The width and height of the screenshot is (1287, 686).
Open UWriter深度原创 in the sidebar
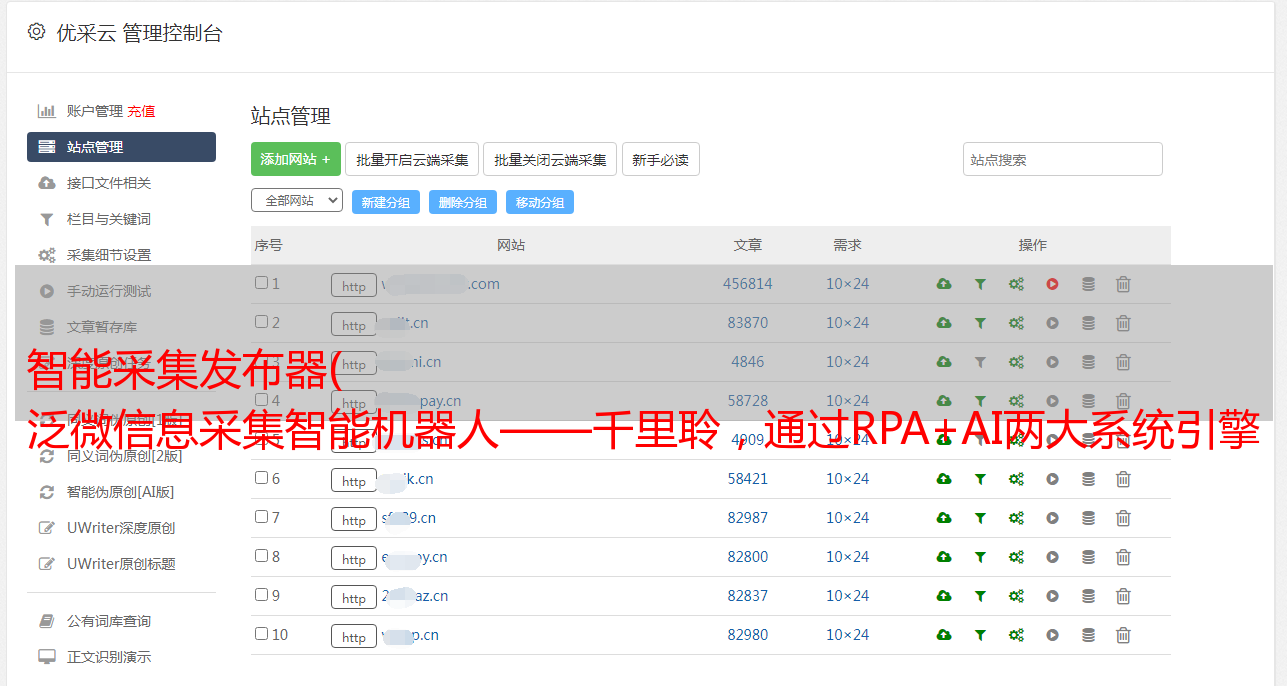coord(121,528)
